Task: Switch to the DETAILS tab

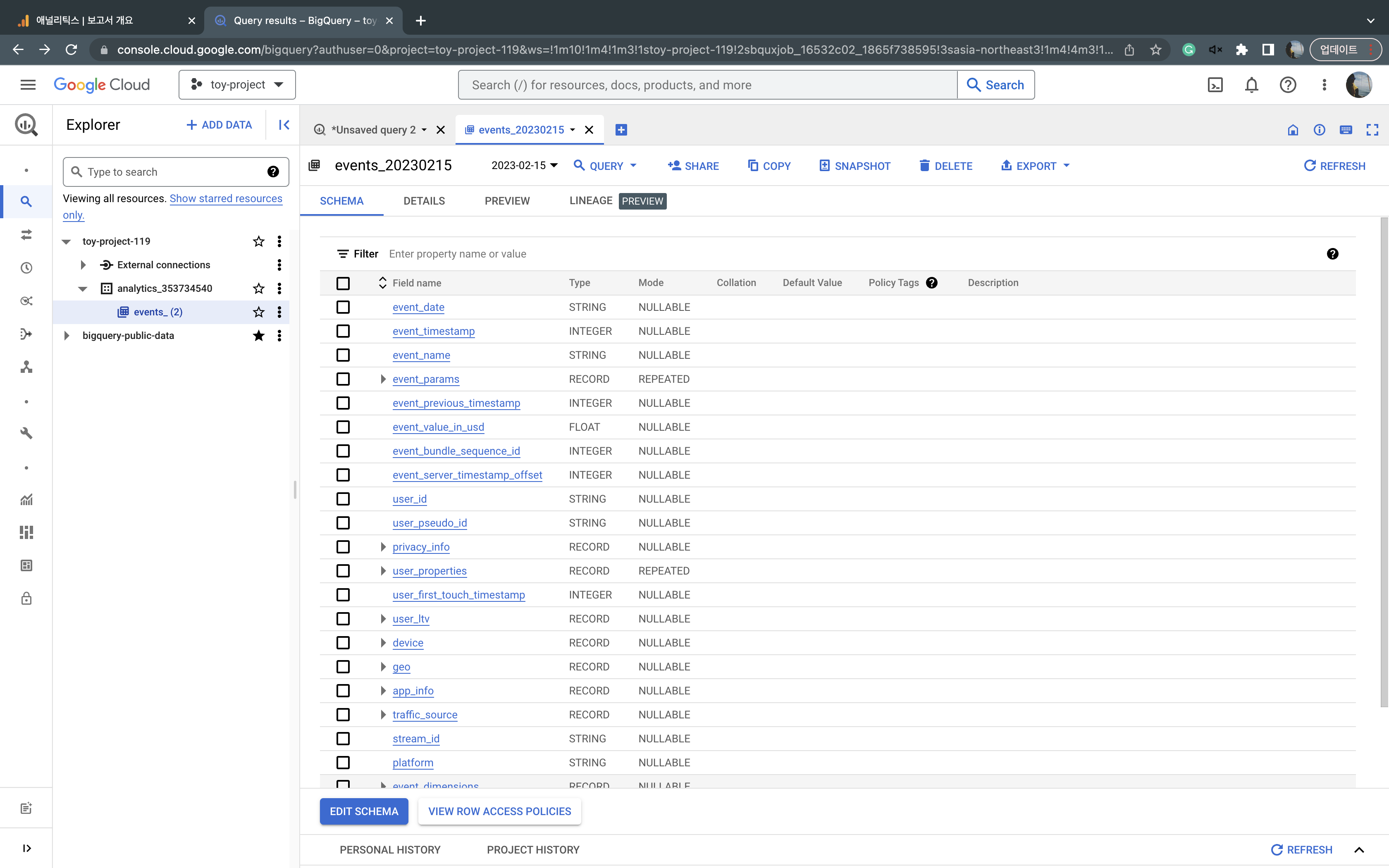Action: click(x=424, y=201)
